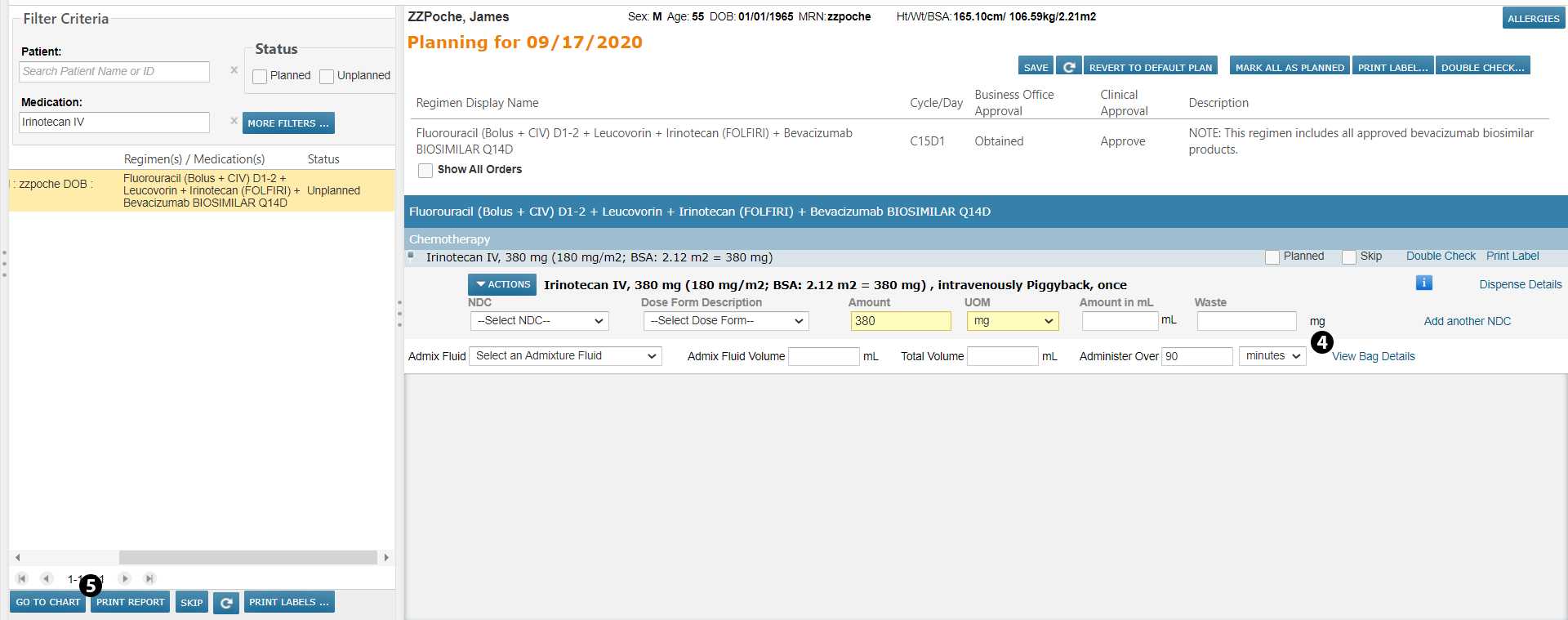Enable the Show All Orders checkbox
This screenshot has height=620, width=1568.
(425, 170)
